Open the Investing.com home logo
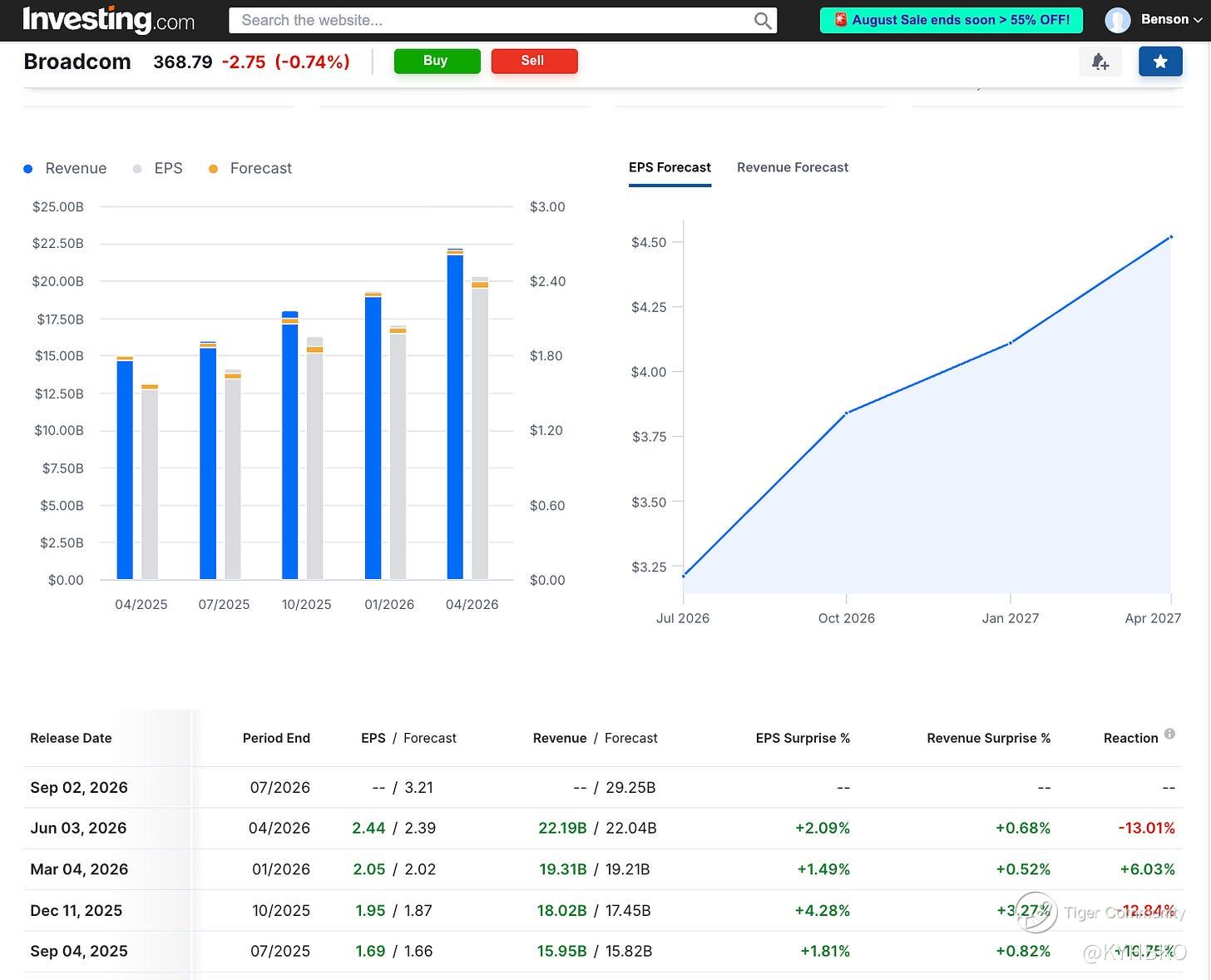 tap(109, 19)
